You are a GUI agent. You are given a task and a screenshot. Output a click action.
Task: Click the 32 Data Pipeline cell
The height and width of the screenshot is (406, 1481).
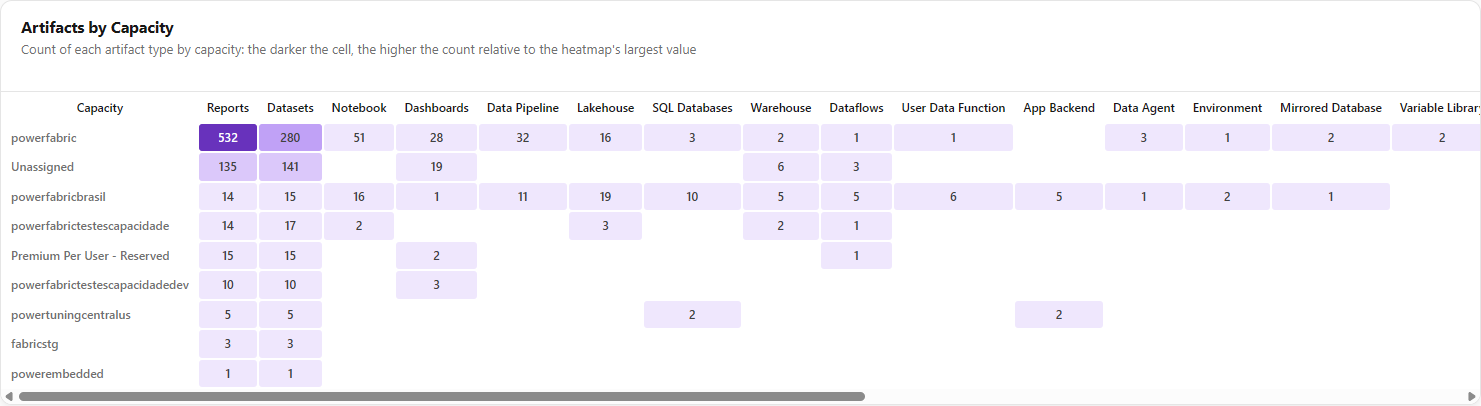click(523, 138)
